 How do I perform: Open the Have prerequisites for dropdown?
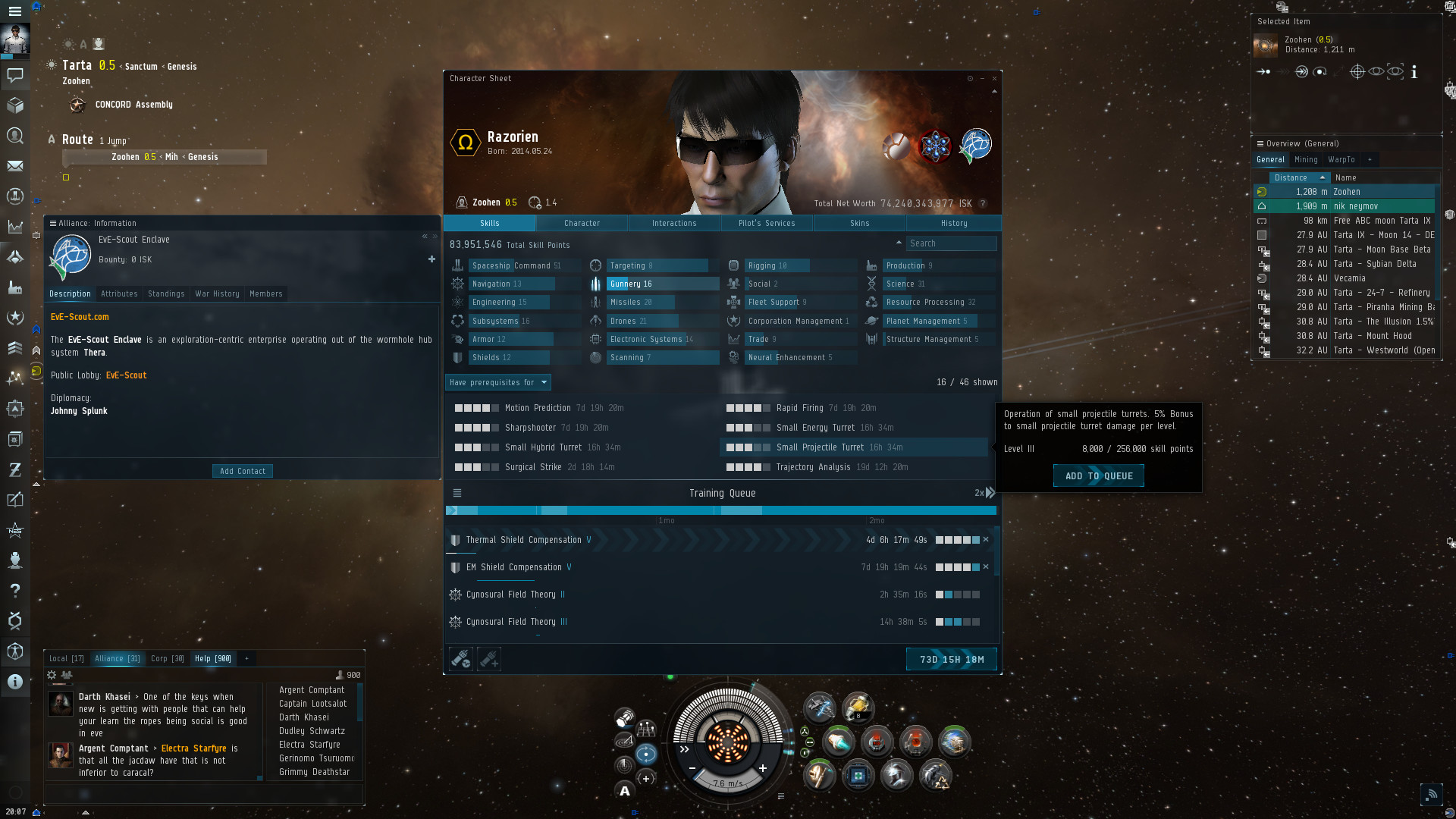tap(498, 382)
